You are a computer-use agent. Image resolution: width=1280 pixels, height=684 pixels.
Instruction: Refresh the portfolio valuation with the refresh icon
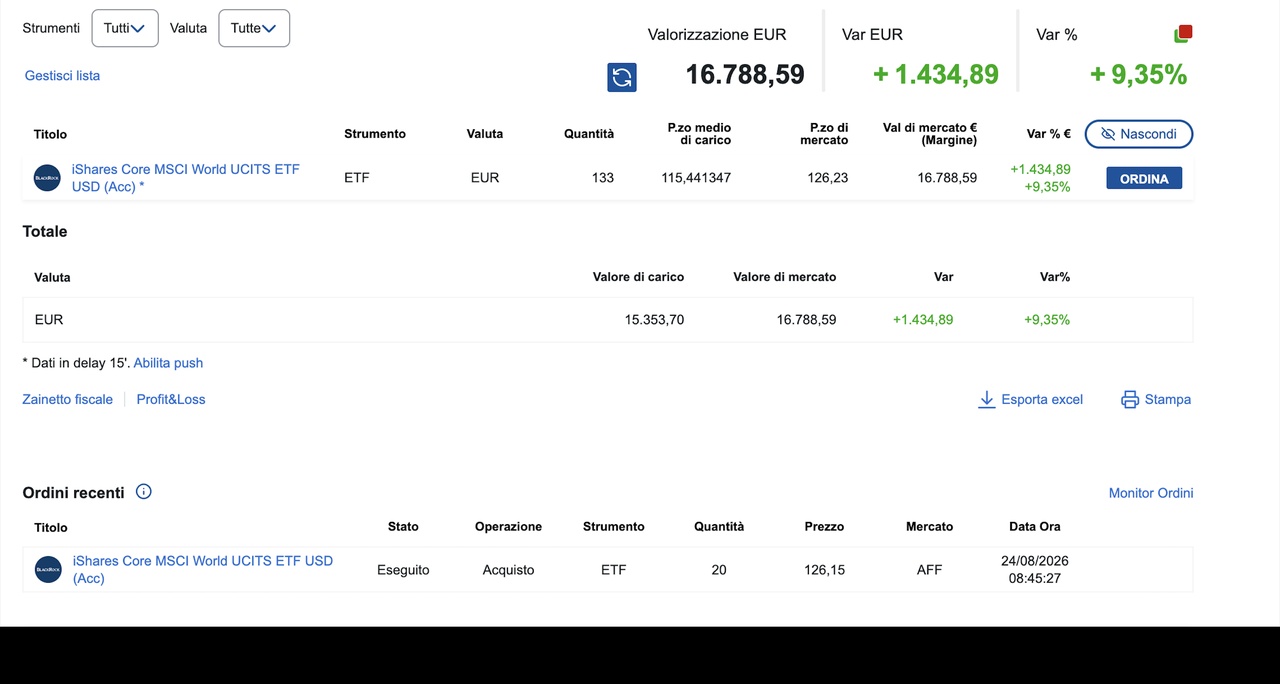click(x=622, y=77)
